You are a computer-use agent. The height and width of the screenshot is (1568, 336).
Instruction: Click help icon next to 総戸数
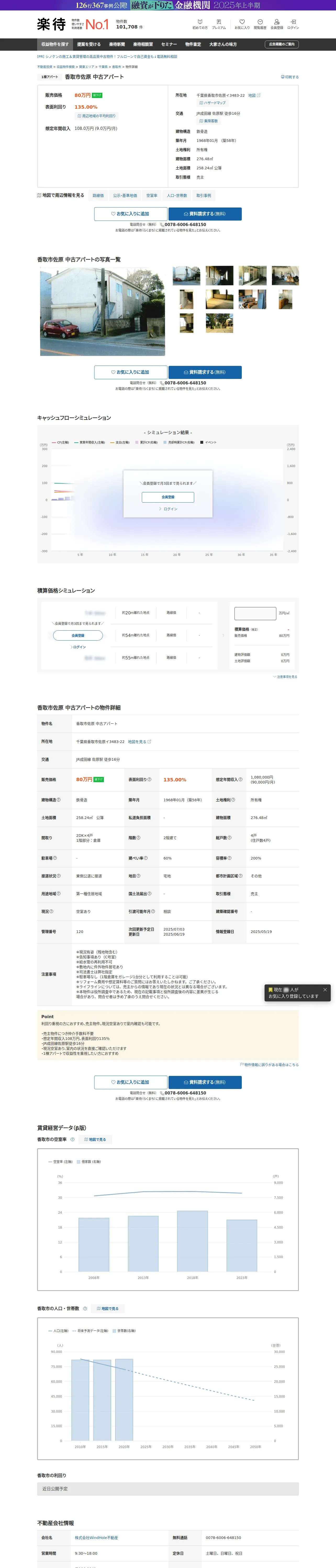click(229, 838)
